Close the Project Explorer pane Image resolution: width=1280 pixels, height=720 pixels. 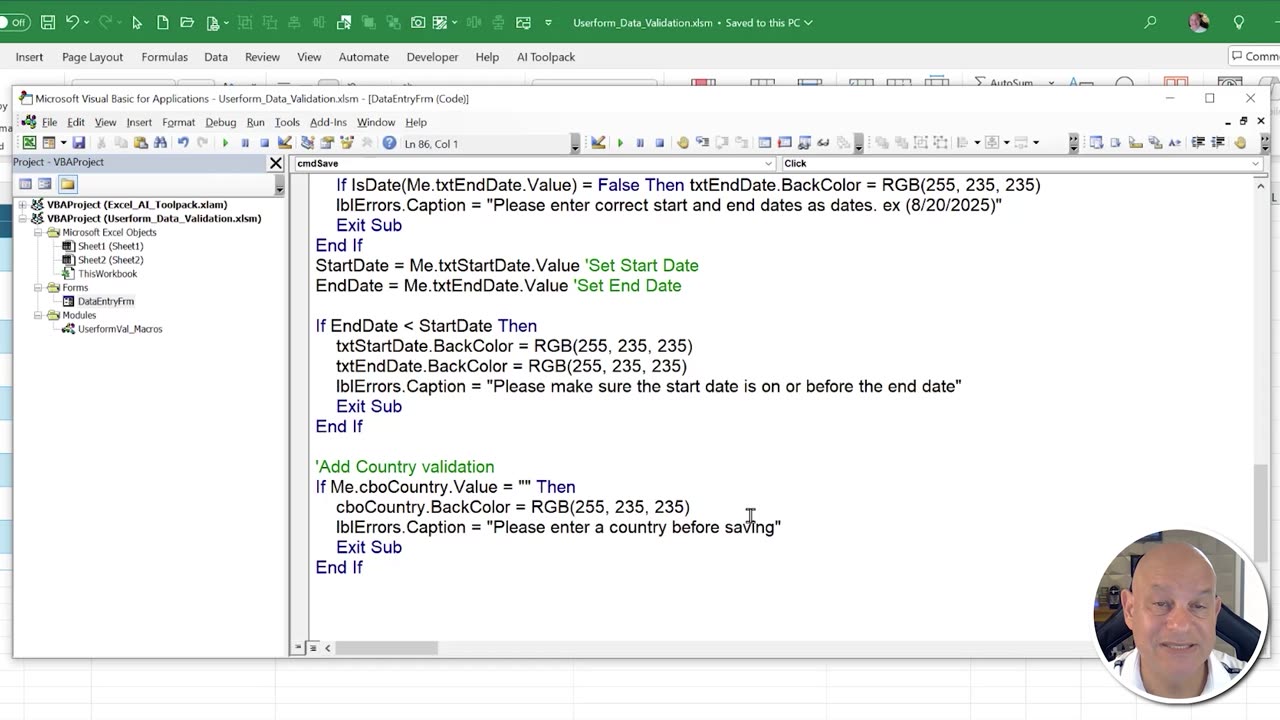pos(276,163)
